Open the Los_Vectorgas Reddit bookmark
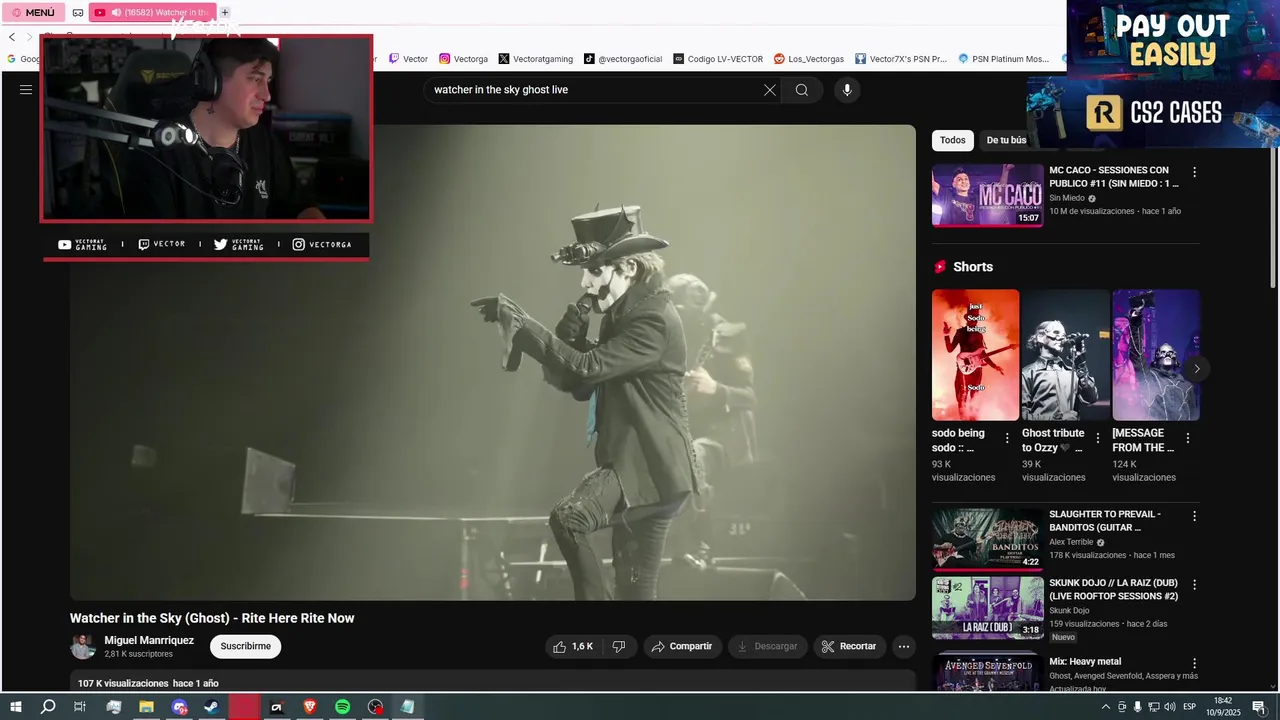The height and width of the screenshot is (720, 1280). [x=809, y=59]
